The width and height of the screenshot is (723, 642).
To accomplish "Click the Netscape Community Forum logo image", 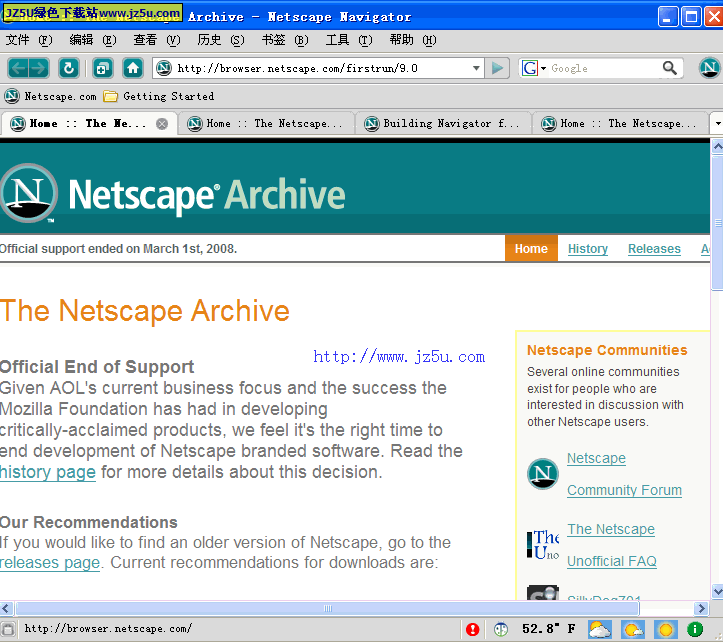I will point(543,474).
